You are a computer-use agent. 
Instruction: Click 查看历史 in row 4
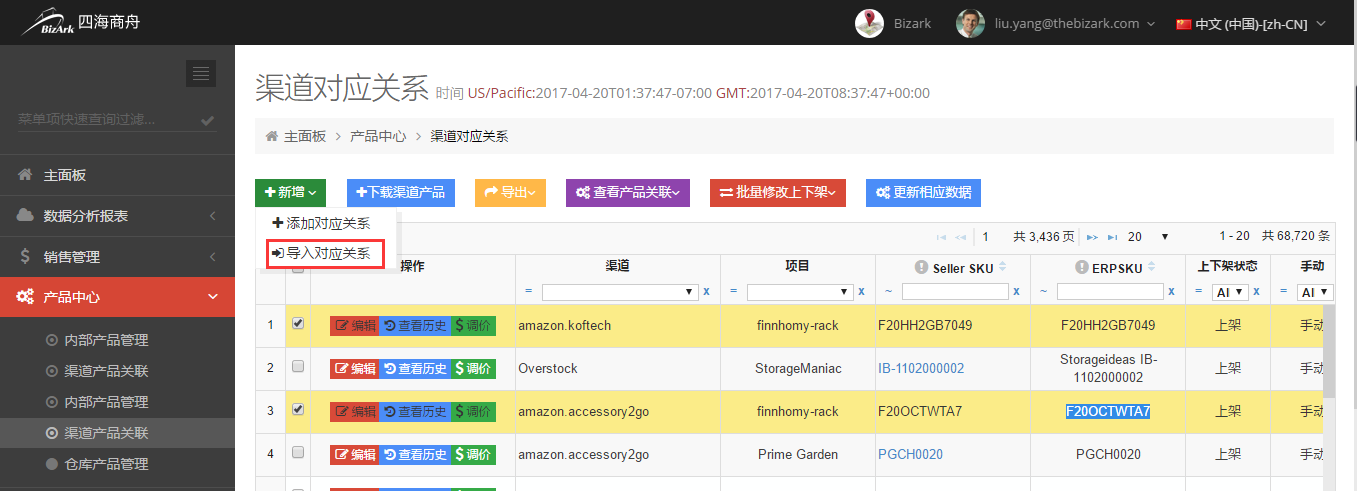(415, 454)
